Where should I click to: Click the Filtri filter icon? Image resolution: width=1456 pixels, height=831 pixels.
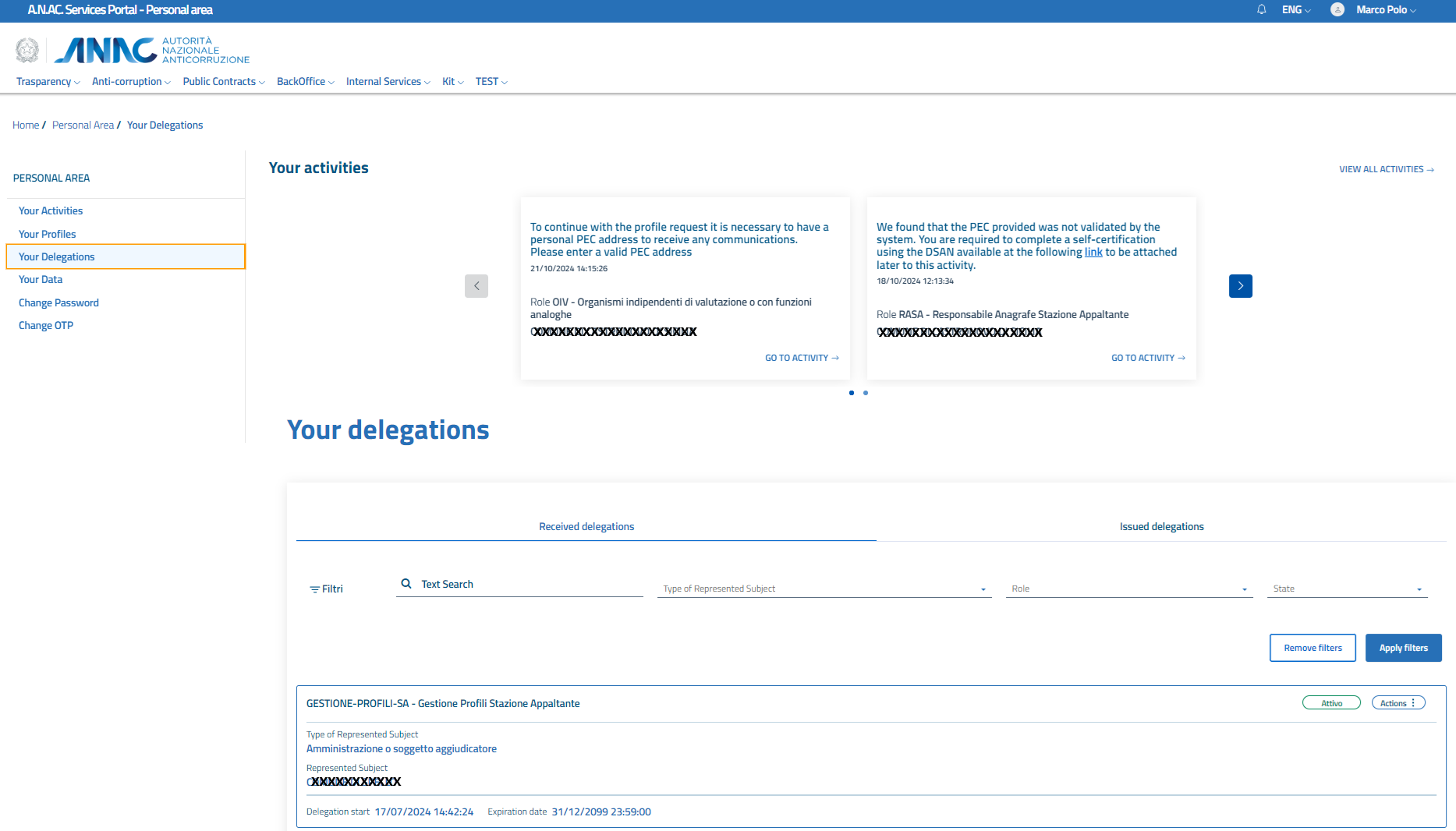click(x=315, y=589)
